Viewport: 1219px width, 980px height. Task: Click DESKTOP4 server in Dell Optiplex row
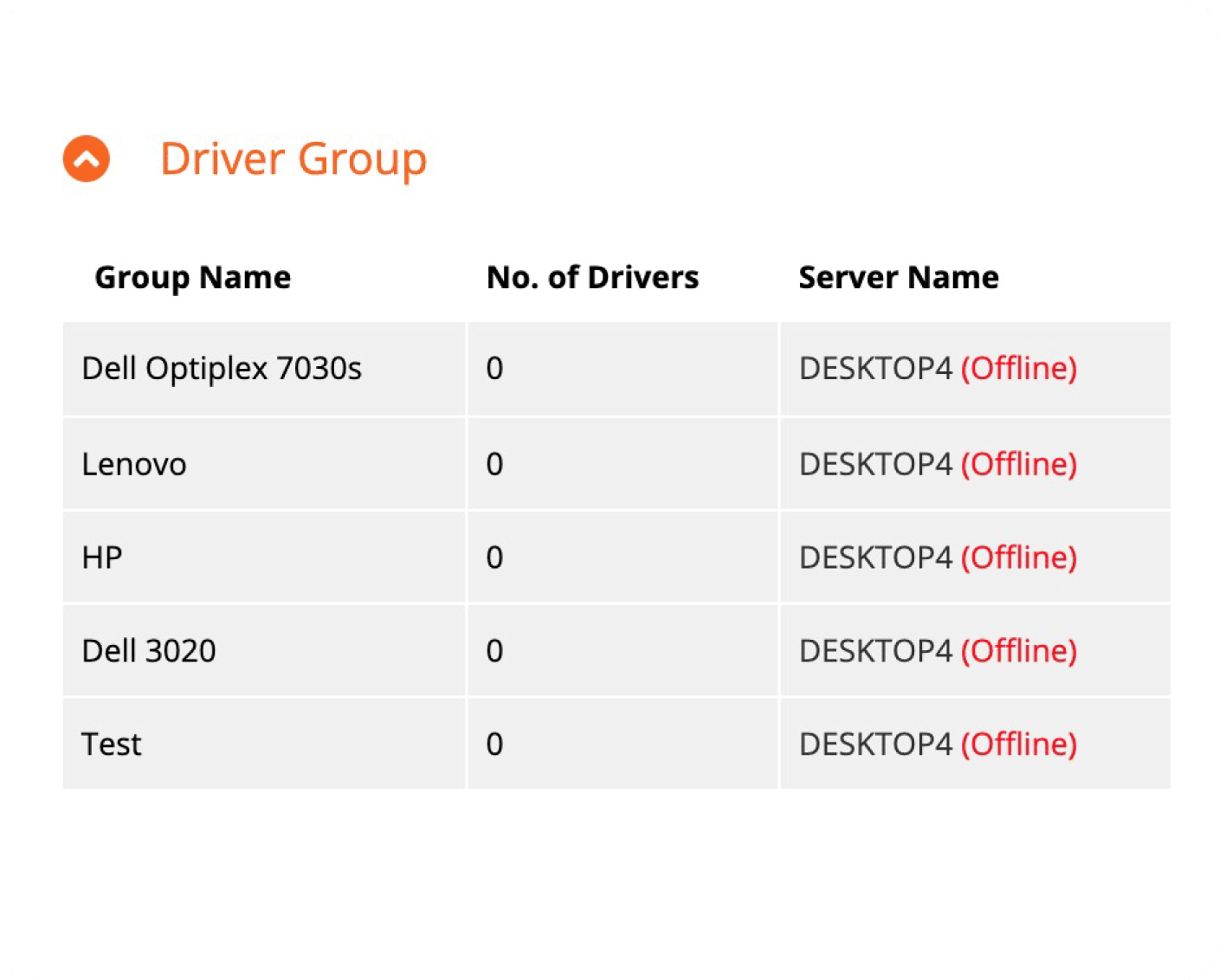[875, 369]
